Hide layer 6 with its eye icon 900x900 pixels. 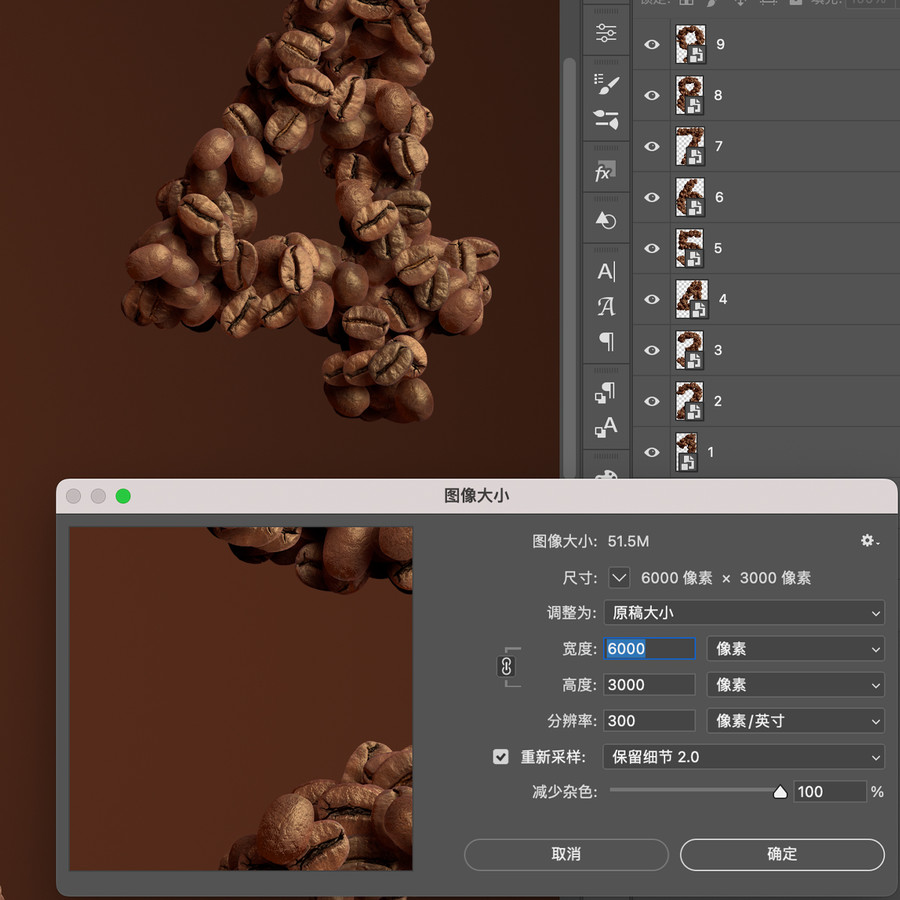point(651,197)
